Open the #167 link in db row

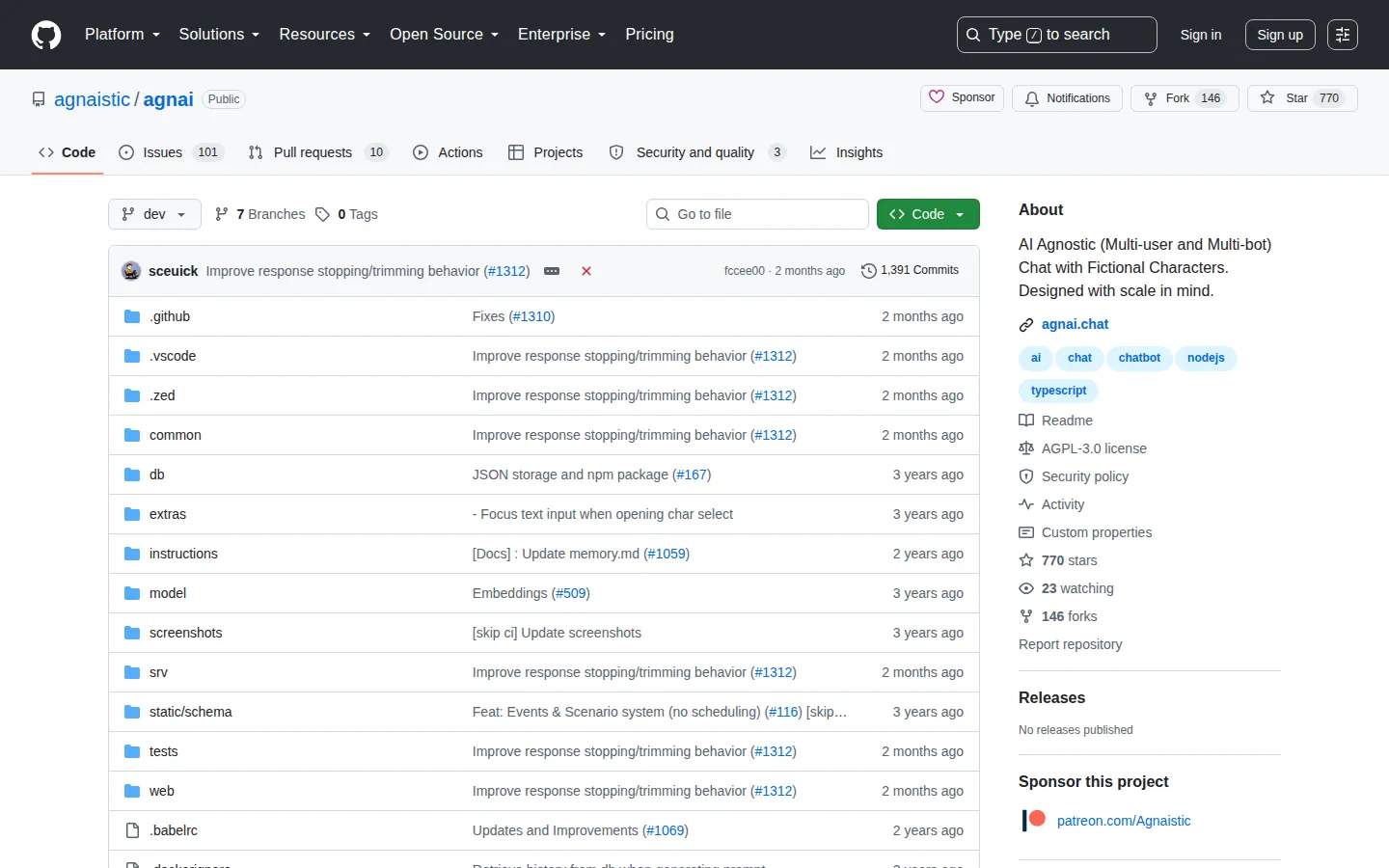pos(692,475)
